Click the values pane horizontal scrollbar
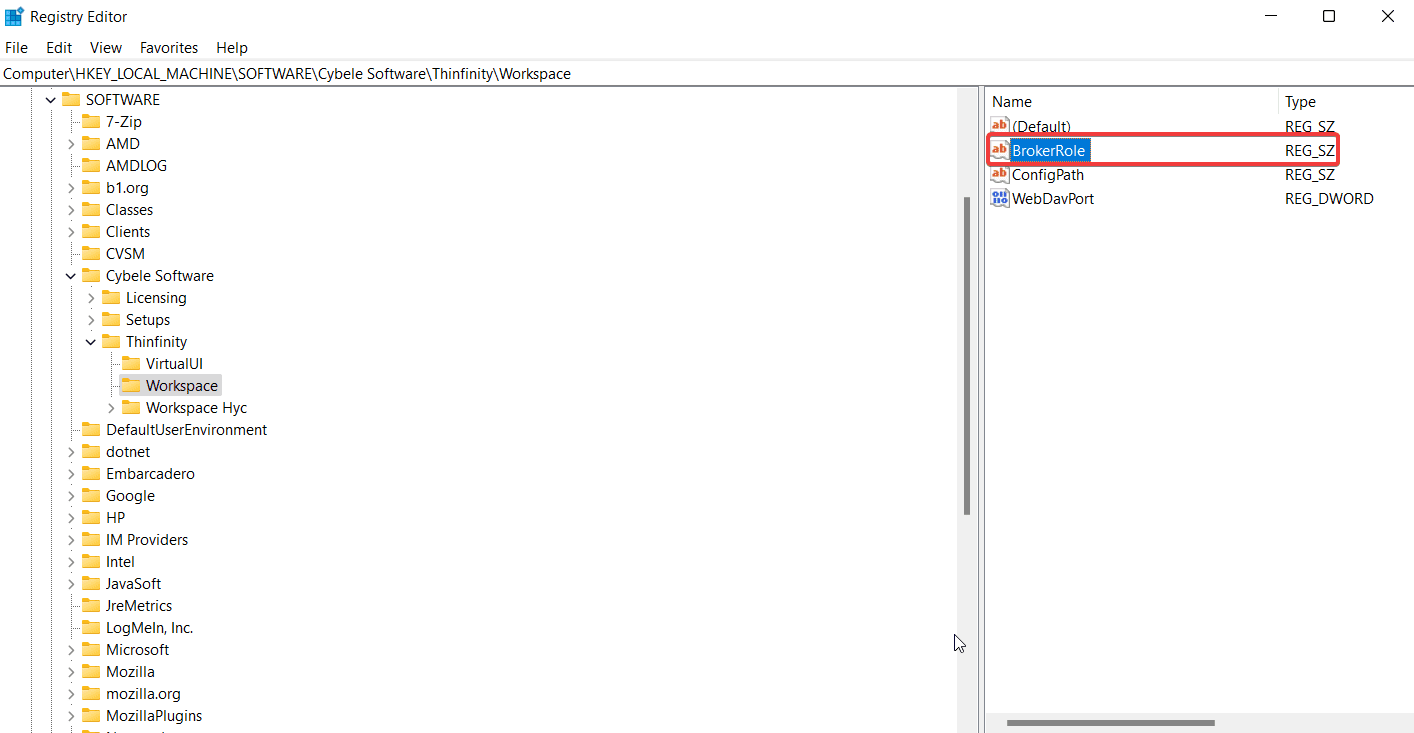The width and height of the screenshot is (1414, 733). pyautogui.click(x=1111, y=723)
